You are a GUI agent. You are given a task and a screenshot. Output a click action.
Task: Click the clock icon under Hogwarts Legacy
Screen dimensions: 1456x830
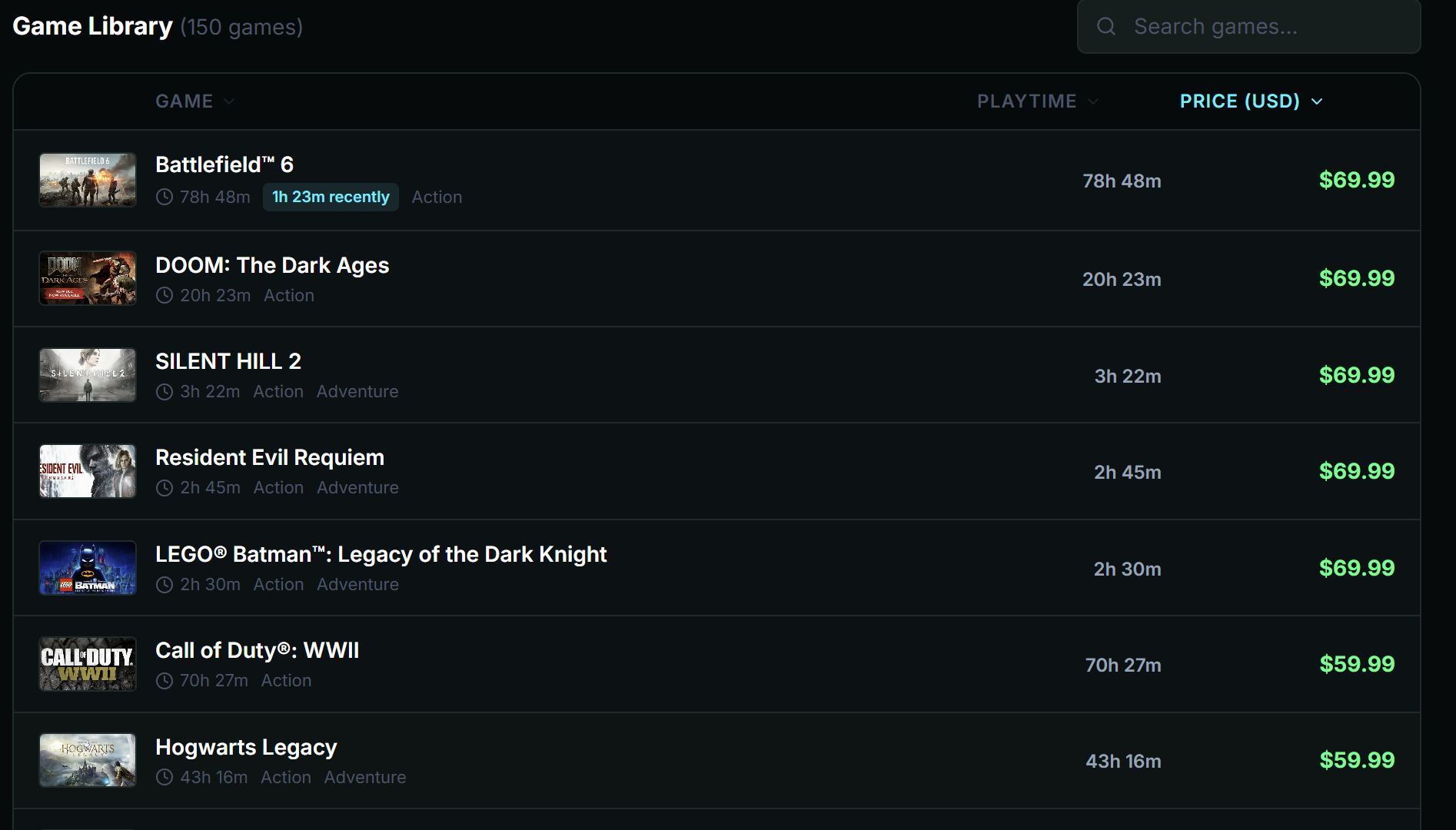[165, 777]
